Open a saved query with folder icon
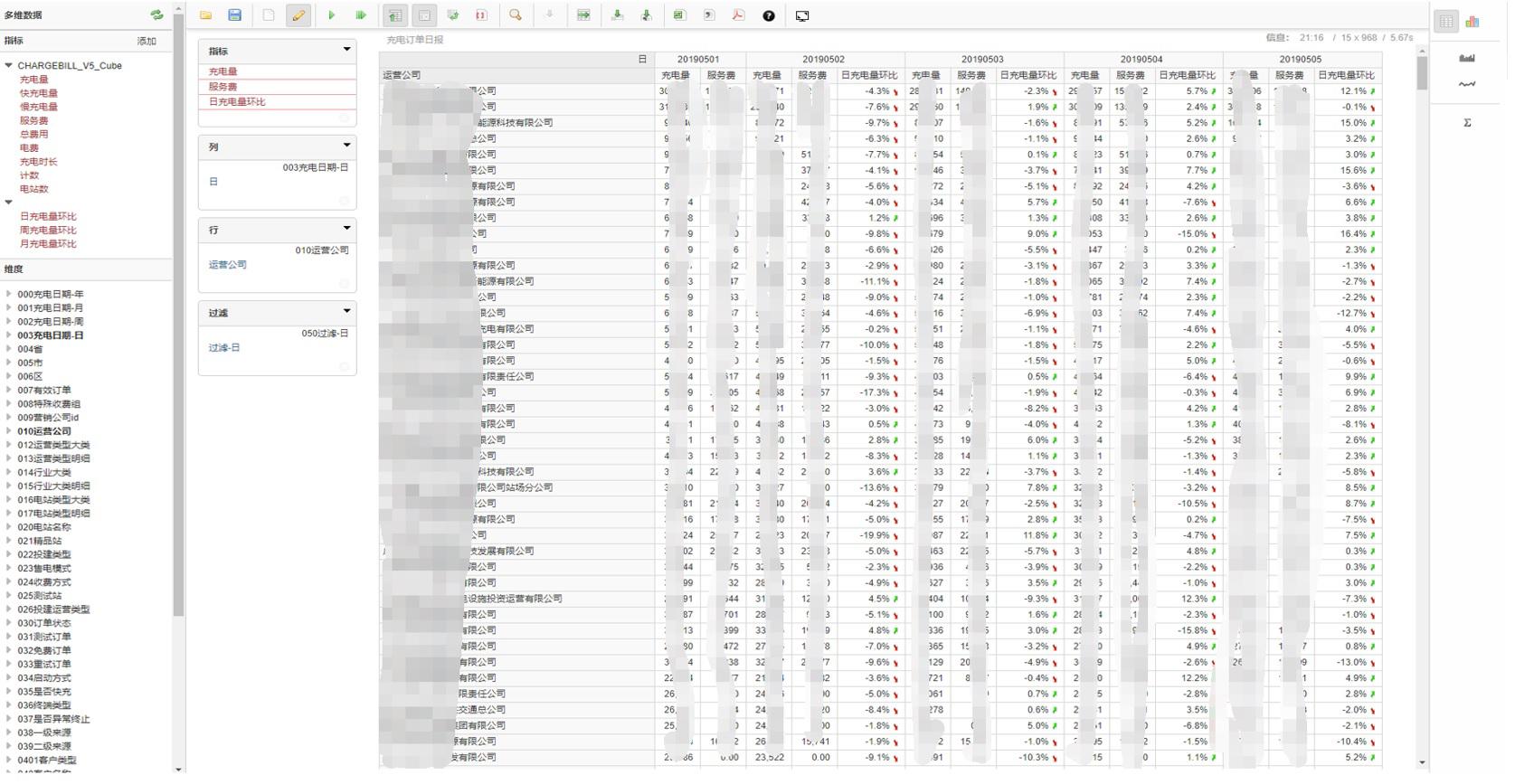The width and height of the screenshot is (1515, 784). (x=206, y=15)
